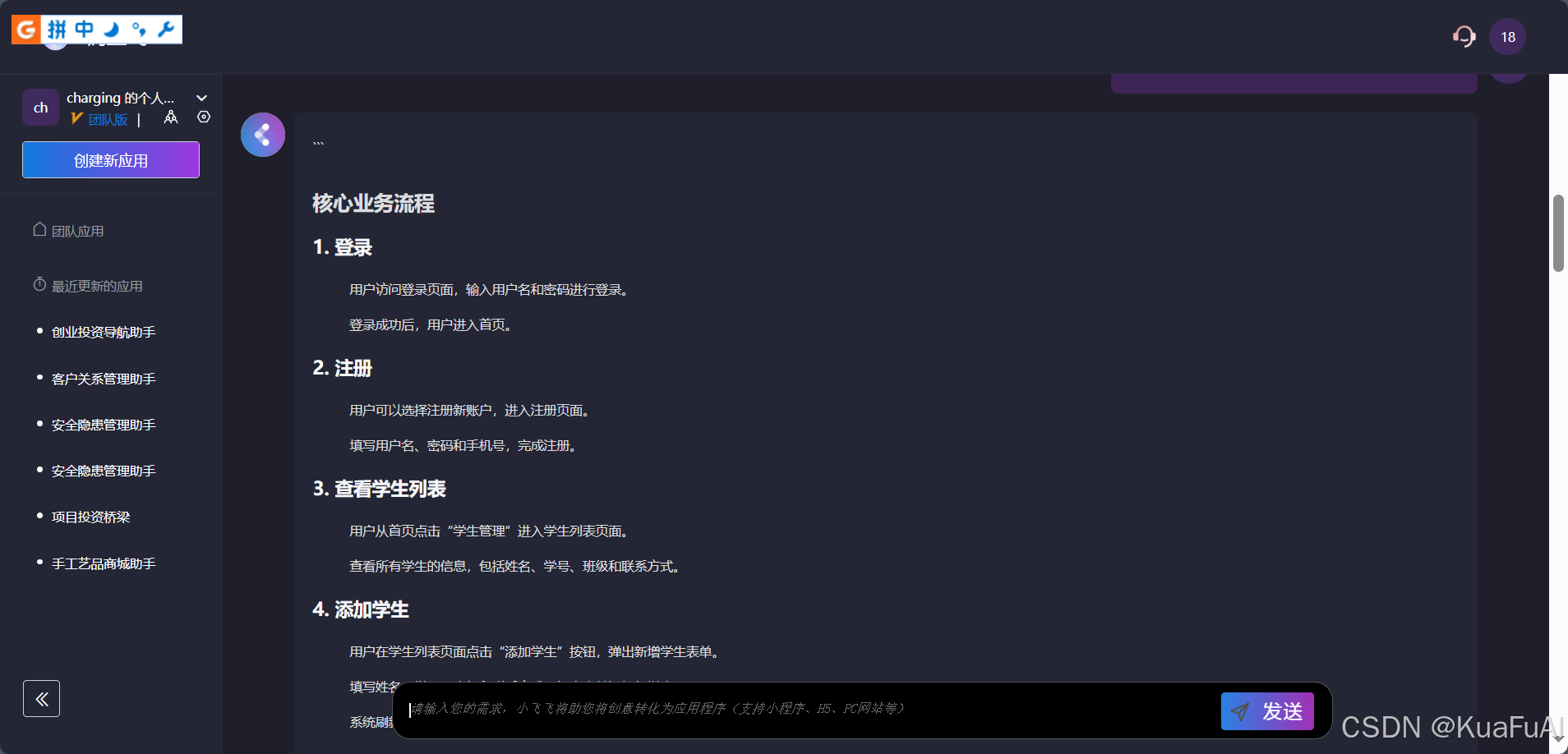1568x754 pixels.
Task: Toggle the IME half-moon width icon
Action: tap(112, 30)
